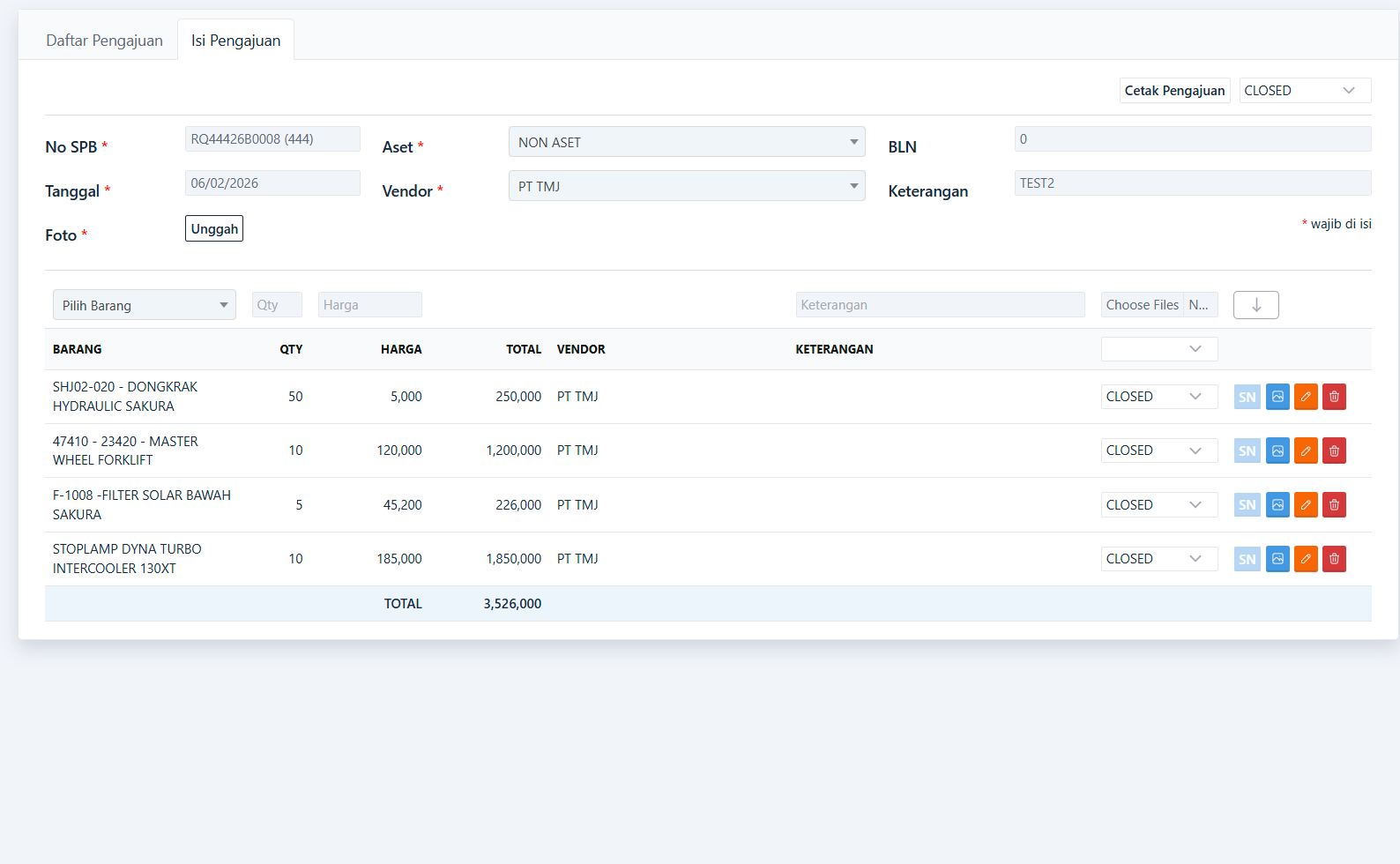Open the Vendor PT TMJ dropdown
Image resolution: width=1400 pixels, height=864 pixels.
pyautogui.click(x=686, y=186)
